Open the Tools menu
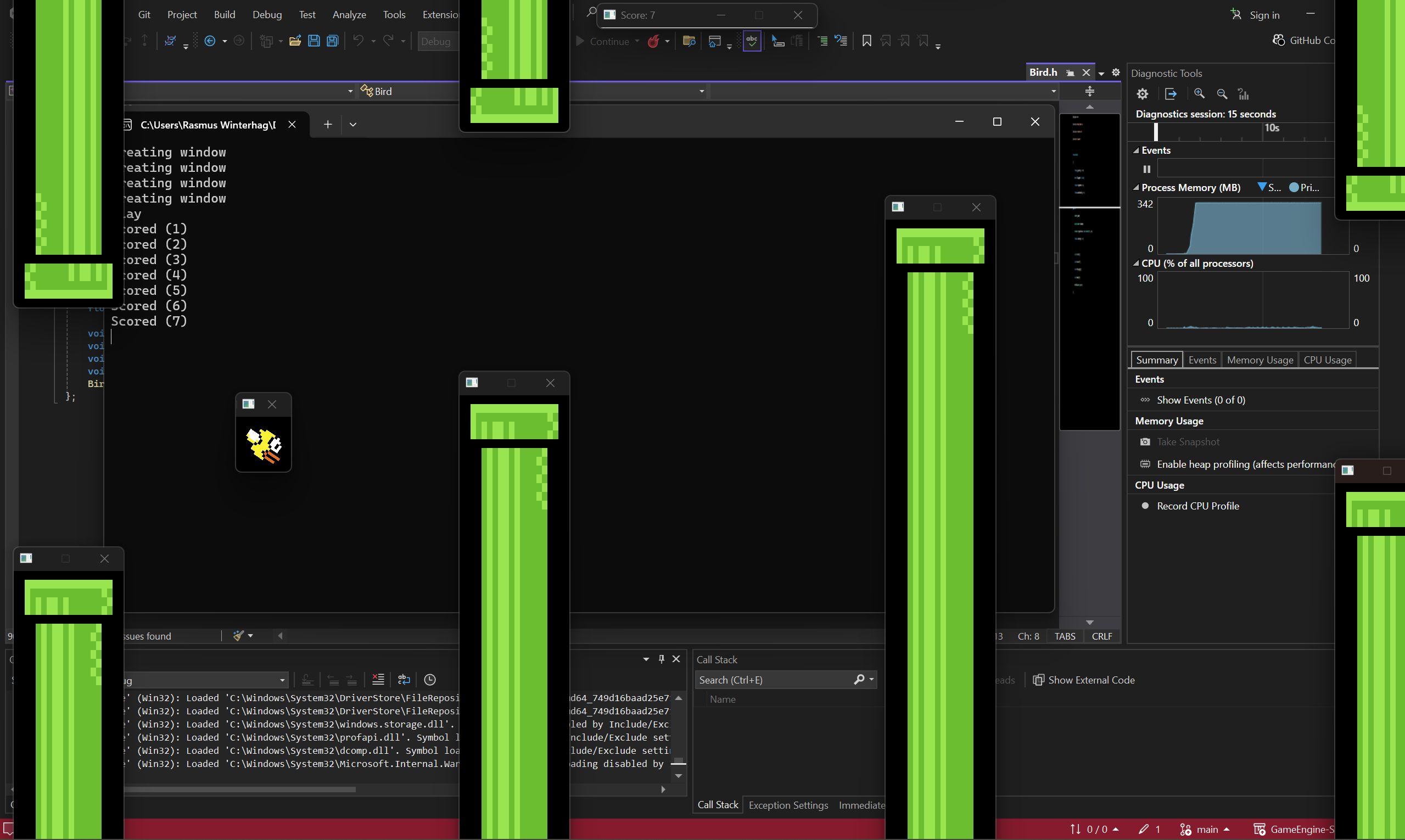 click(394, 15)
